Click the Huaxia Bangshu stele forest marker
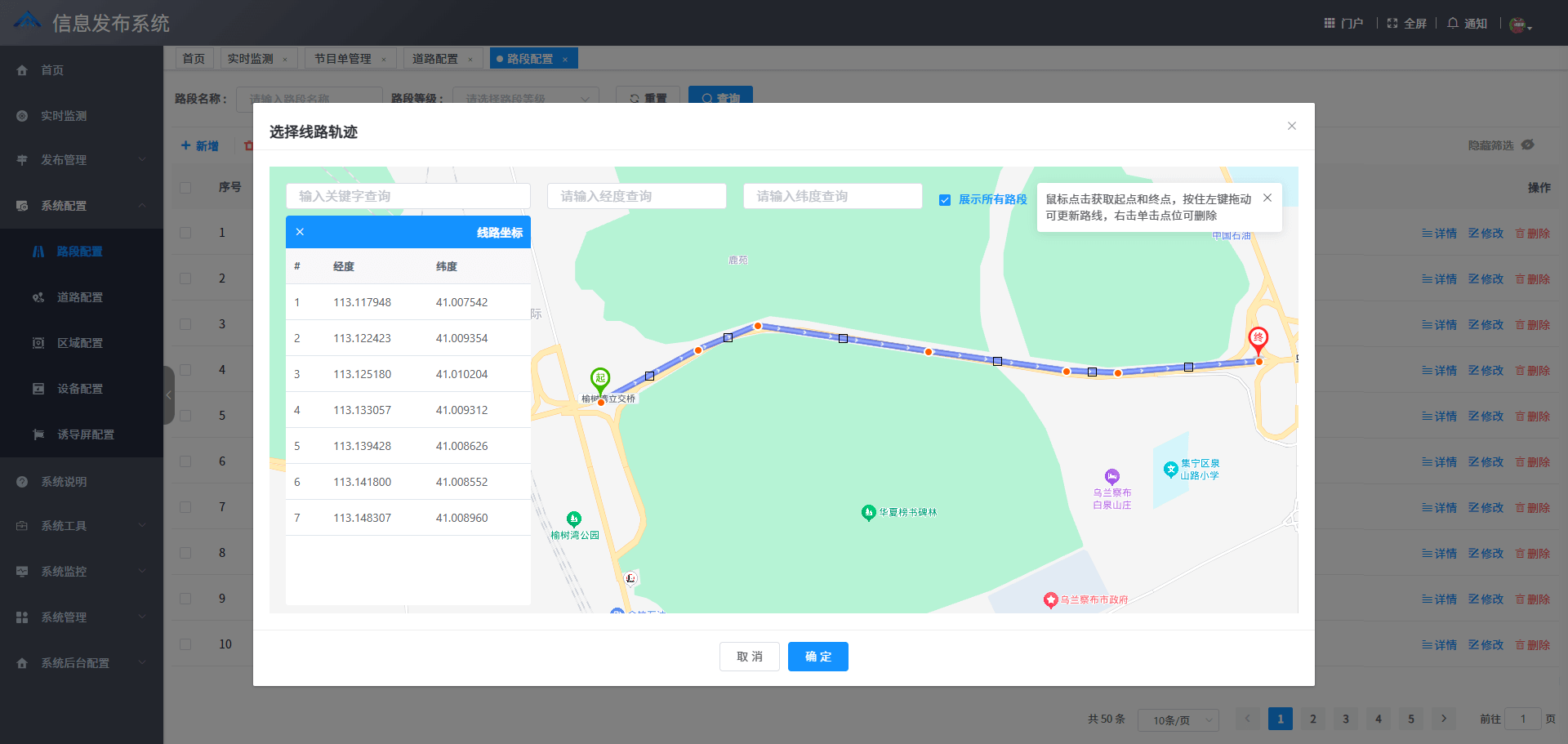The width and height of the screenshot is (1568, 744). coord(868,513)
